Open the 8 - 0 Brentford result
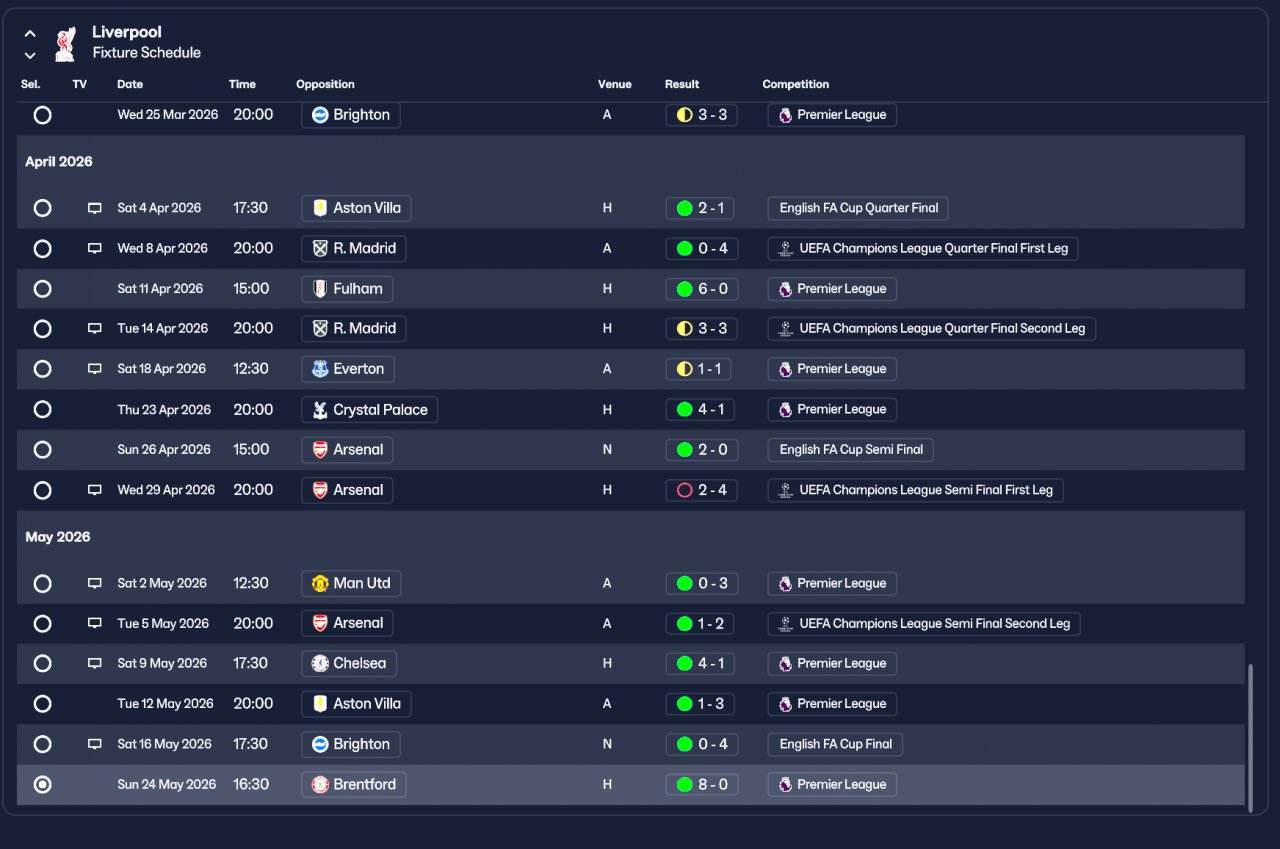The height and width of the screenshot is (849, 1280). tap(702, 784)
